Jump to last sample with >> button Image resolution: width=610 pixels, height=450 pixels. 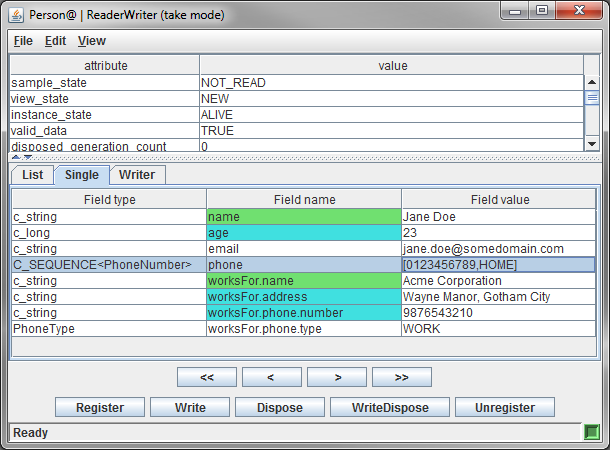click(402, 377)
